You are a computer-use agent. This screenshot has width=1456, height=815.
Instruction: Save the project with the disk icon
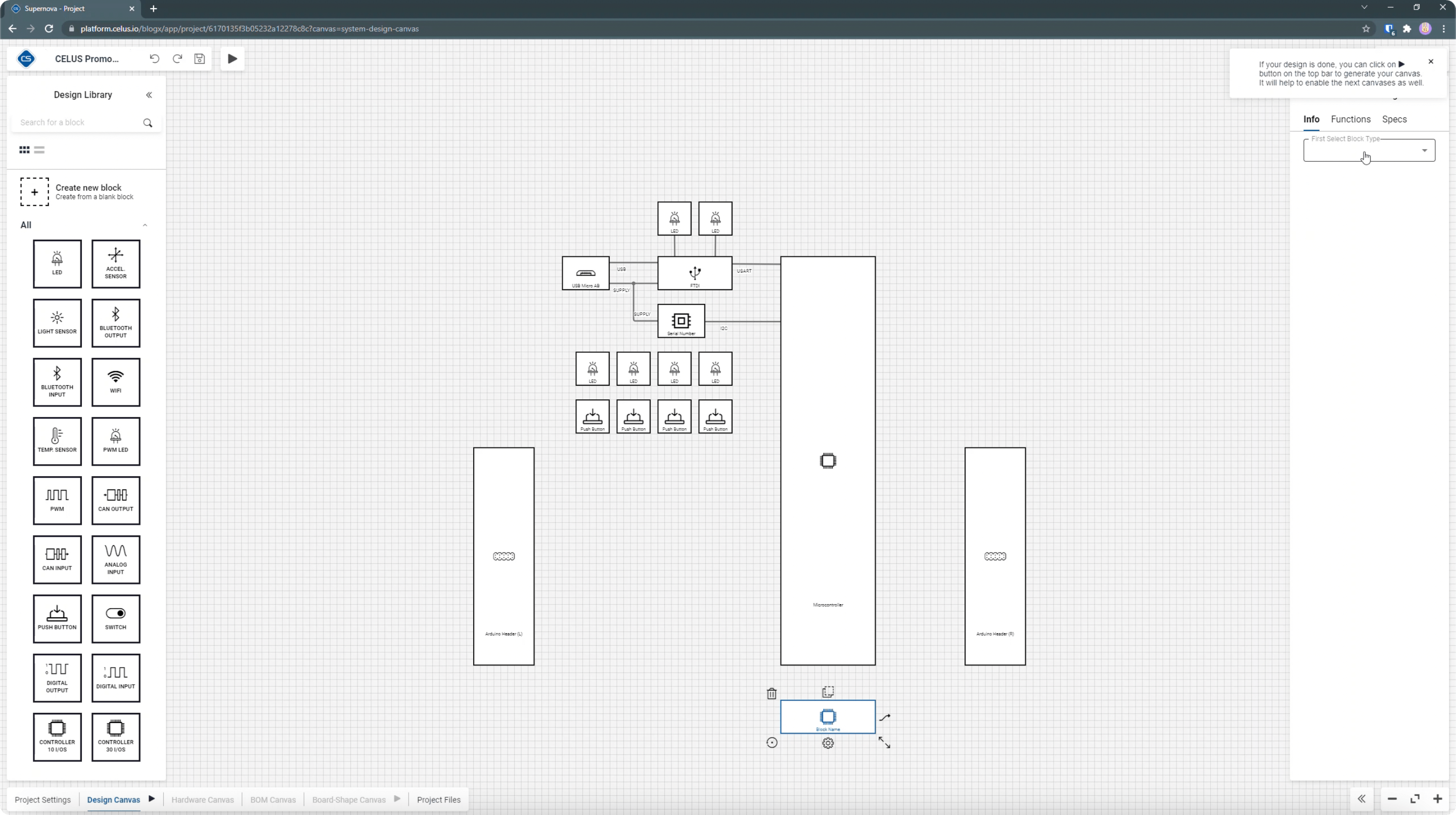coord(200,59)
